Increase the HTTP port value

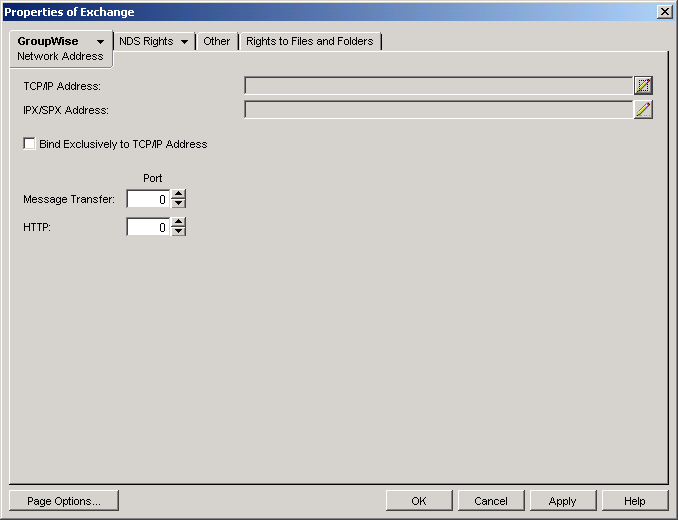pos(179,222)
